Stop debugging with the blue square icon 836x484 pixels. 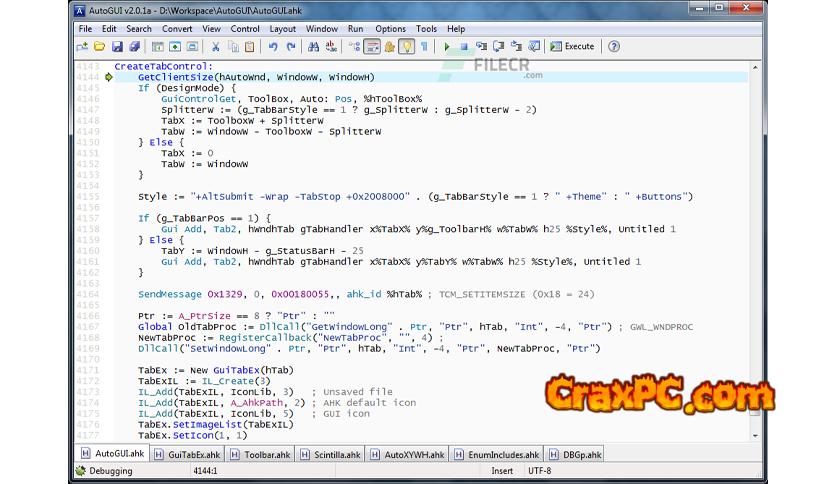(465, 47)
